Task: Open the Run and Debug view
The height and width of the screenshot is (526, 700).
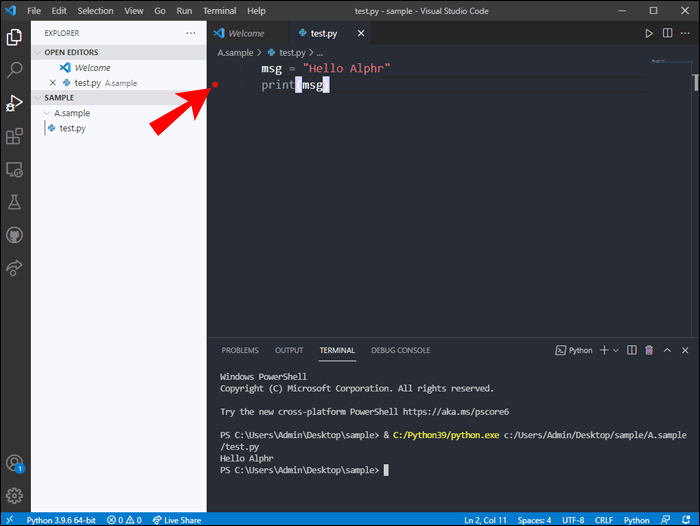Action: (x=15, y=103)
